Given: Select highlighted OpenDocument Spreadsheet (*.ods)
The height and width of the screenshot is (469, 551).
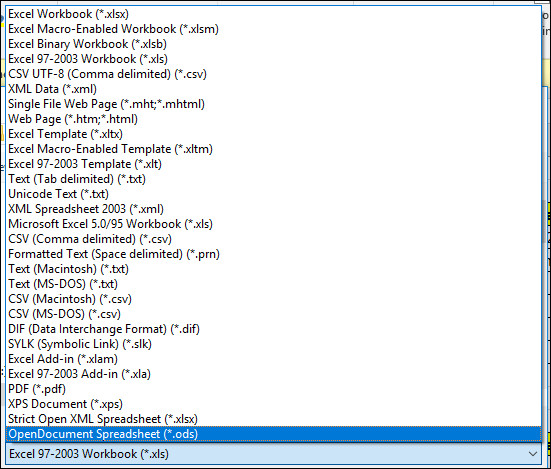Looking at the screenshot, I should click(273, 434).
